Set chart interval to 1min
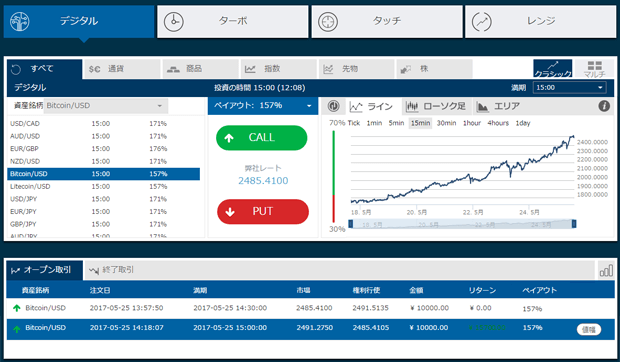The image size is (620, 362). 374,123
